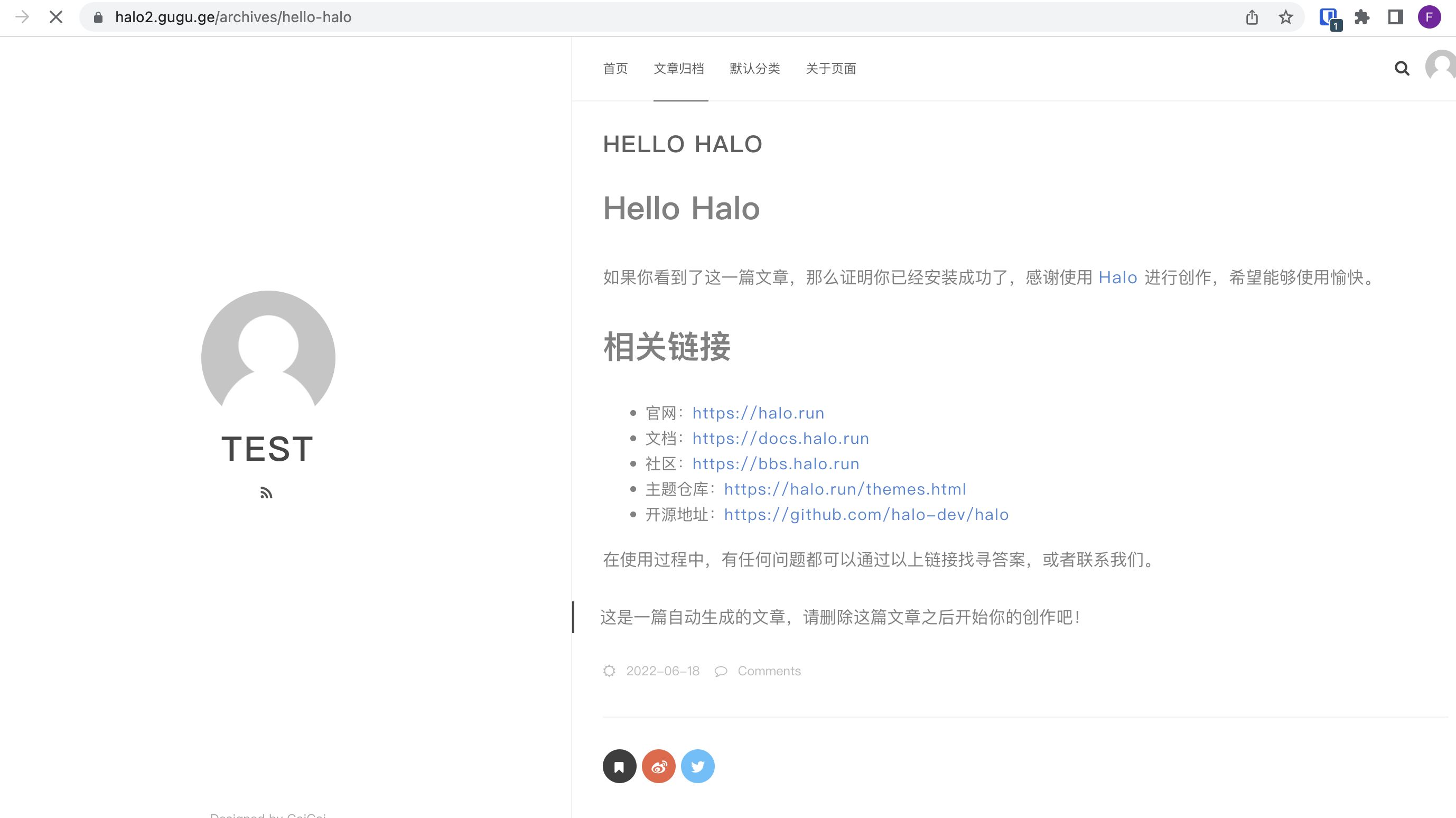Click the Halo link in the first paragraph
1456x818 pixels.
point(1117,277)
